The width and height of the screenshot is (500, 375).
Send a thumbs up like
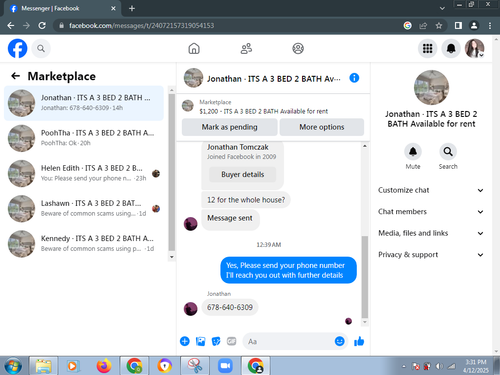(359, 341)
